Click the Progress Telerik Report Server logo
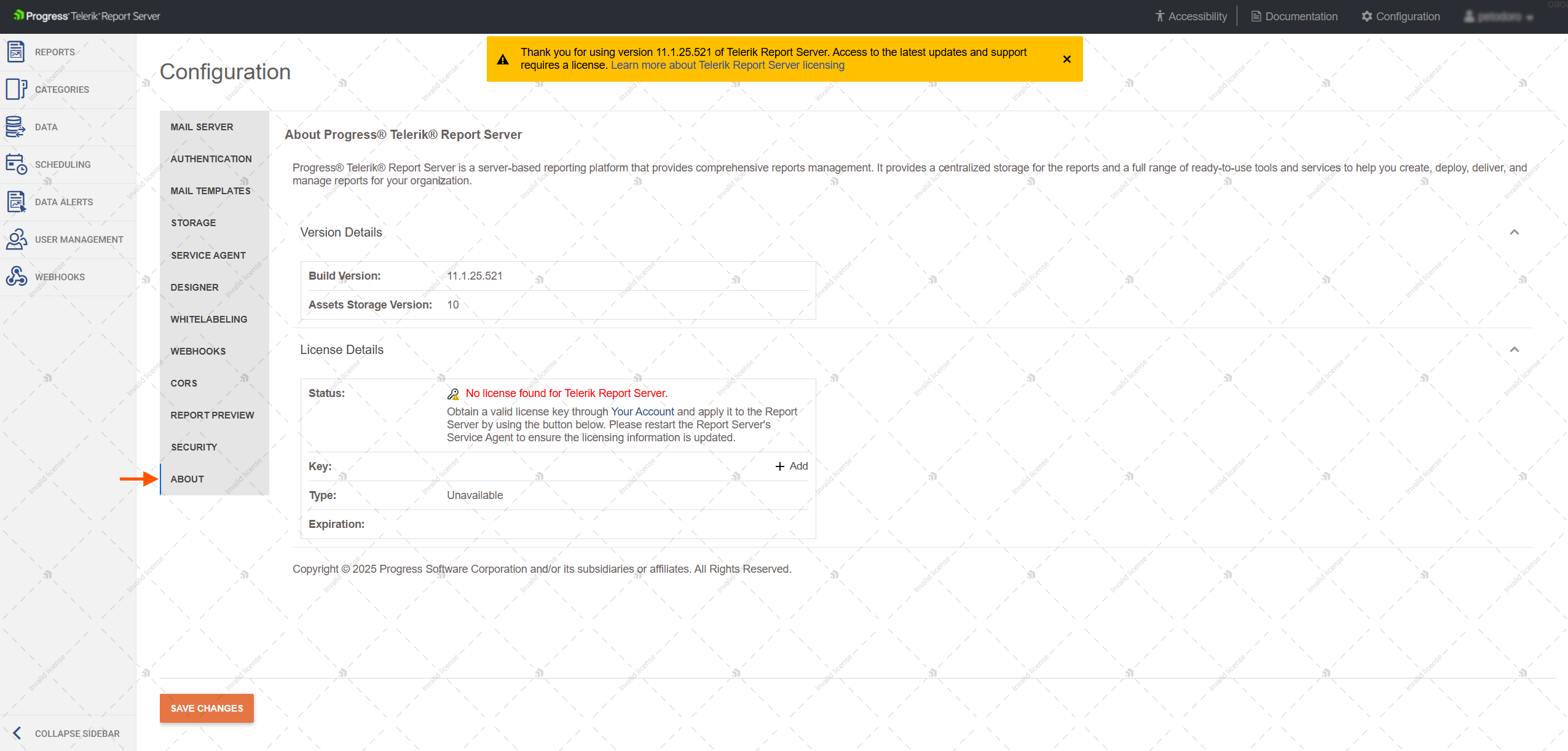Screen dimensions: 1568x751 tap(86, 15)
